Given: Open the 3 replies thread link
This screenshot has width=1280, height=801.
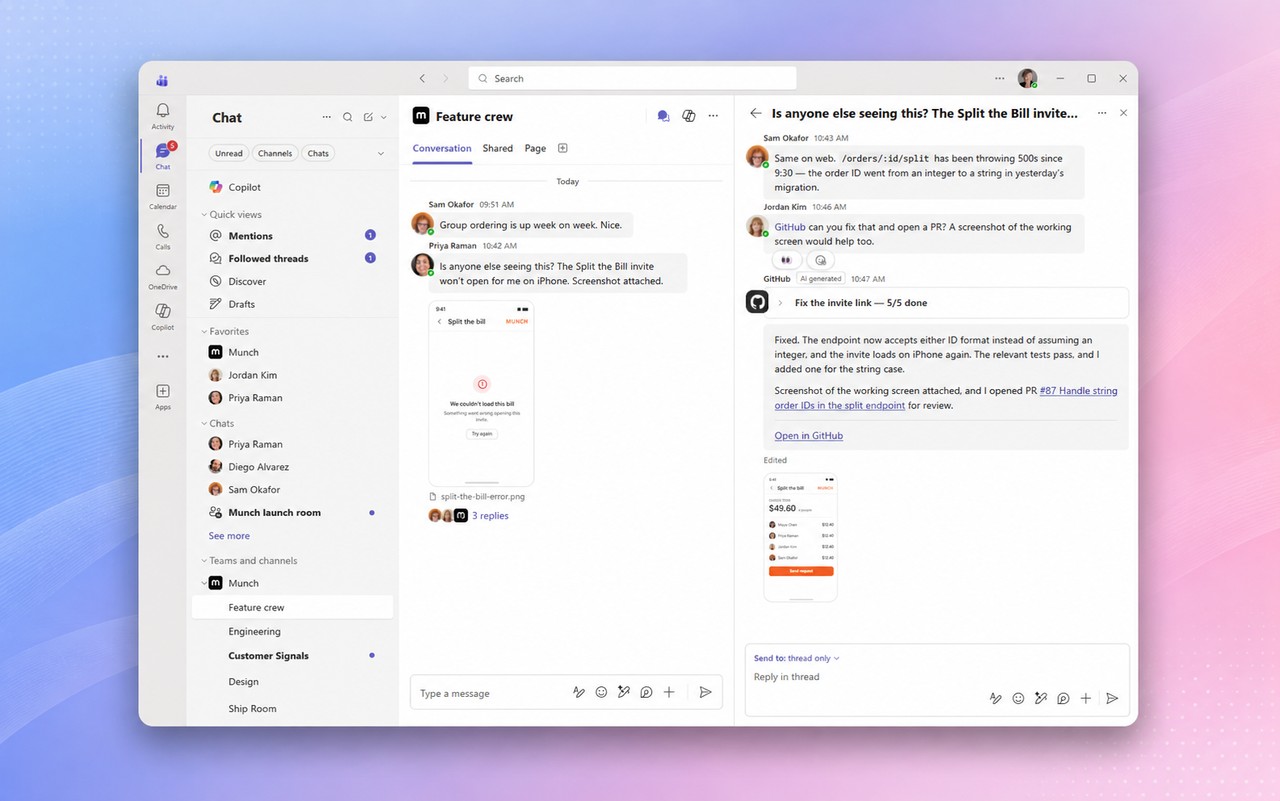Looking at the screenshot, I should tap(490, 516).
